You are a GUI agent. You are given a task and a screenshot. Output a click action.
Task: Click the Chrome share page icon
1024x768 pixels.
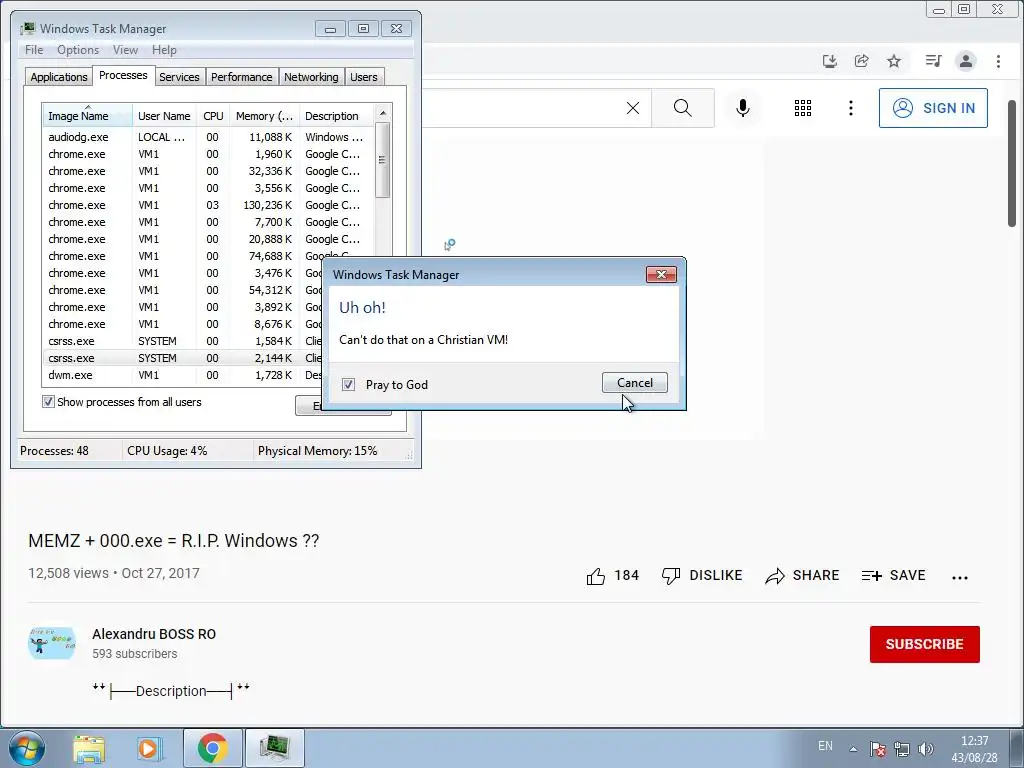[861, 61]
